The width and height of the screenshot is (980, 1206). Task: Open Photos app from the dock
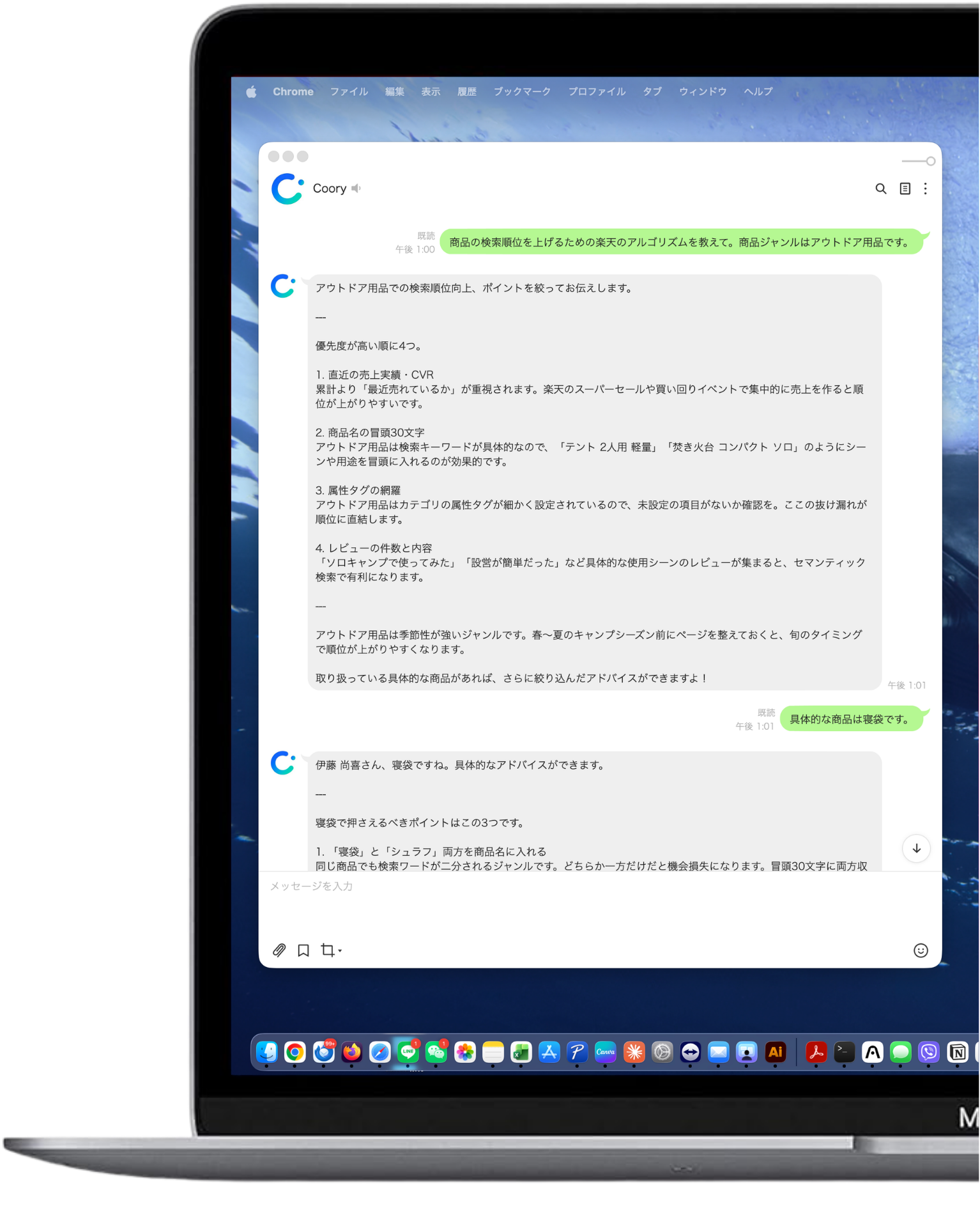click(x=464, y=1052)
